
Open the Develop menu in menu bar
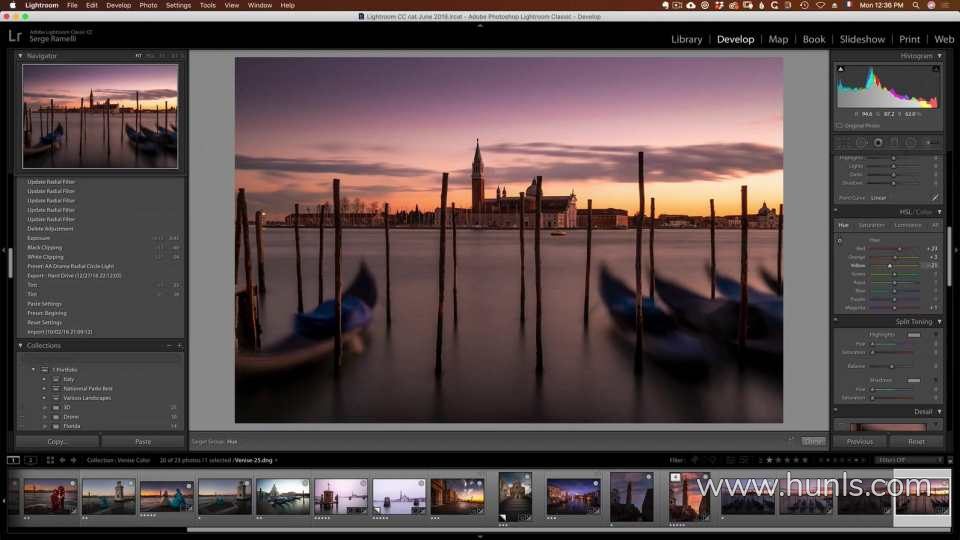(118, 5)
